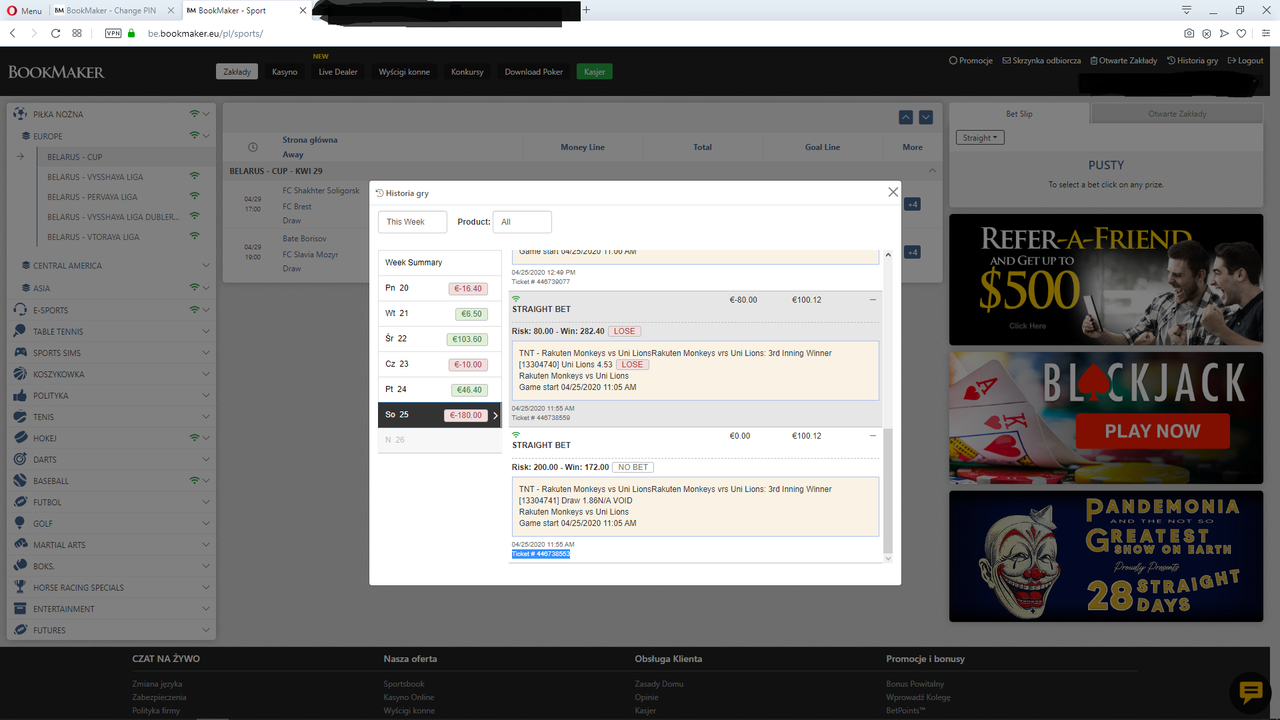Expand the Martial Arts category chevron
1280x720 pixels.
pos(206,545)
